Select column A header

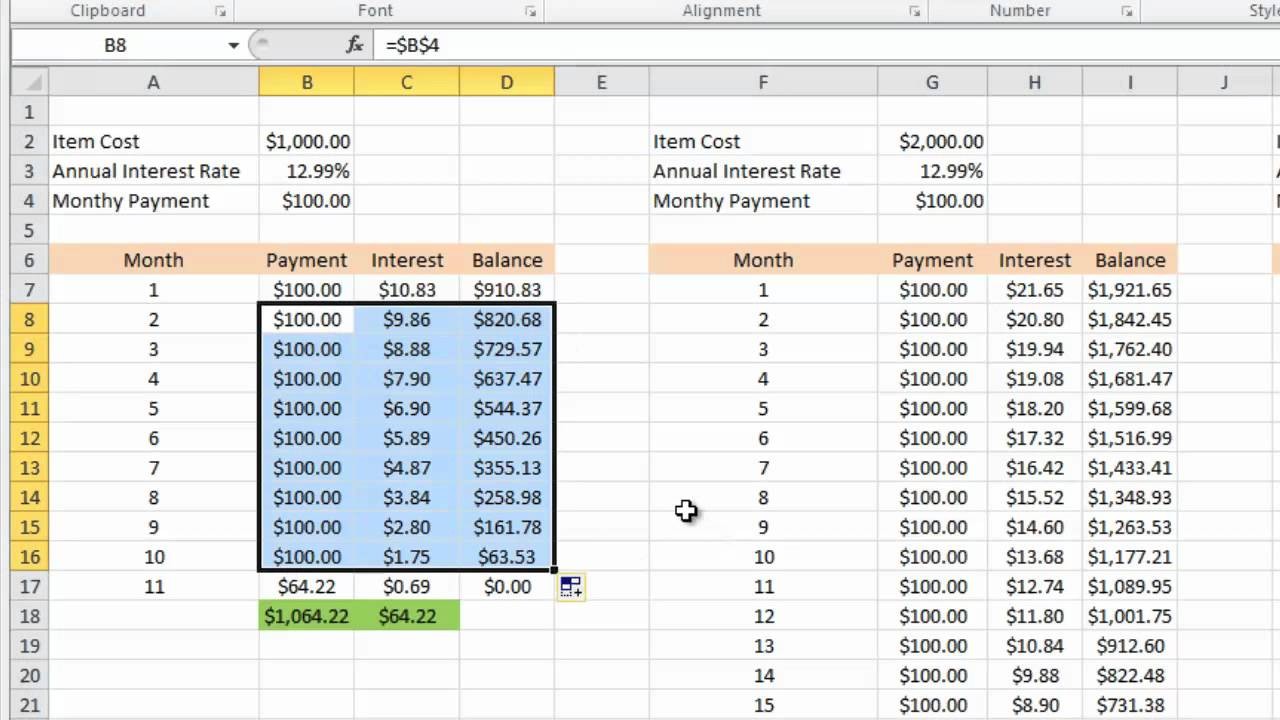tap(153, 83)
